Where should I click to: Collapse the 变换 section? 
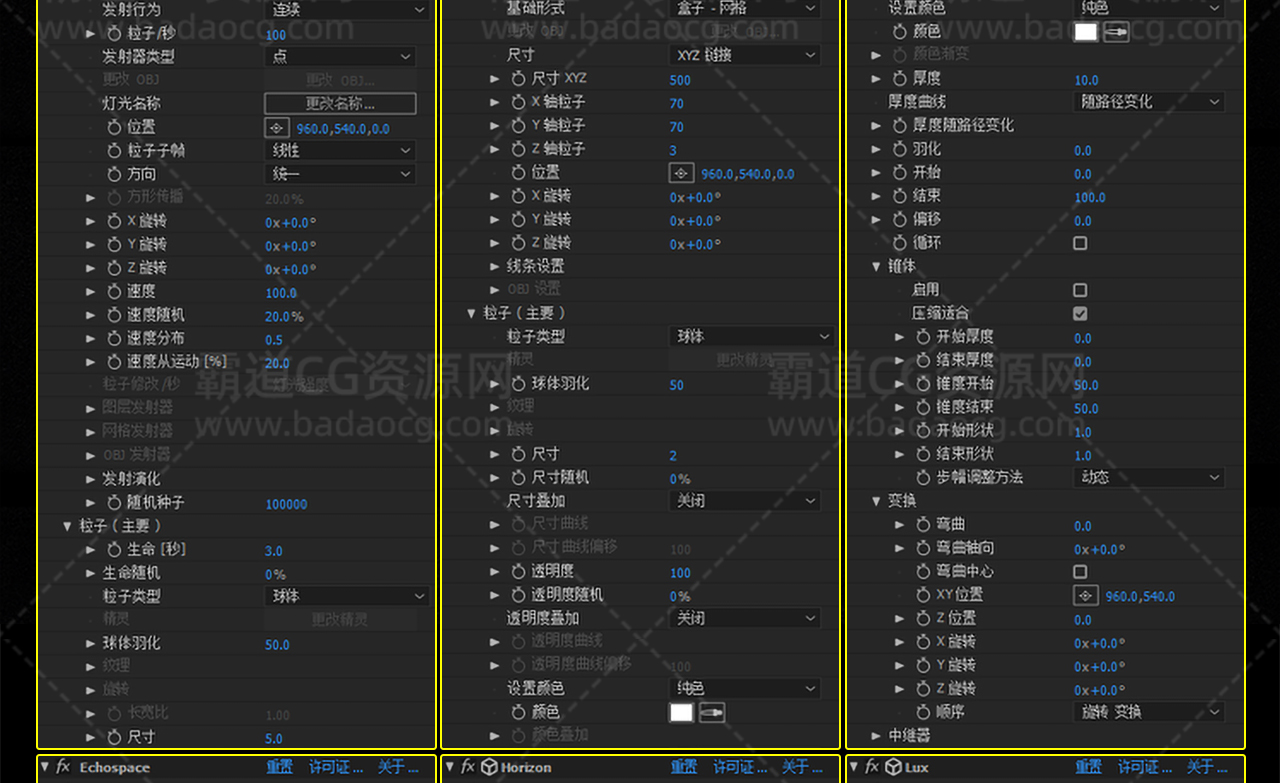click(877, 501)
